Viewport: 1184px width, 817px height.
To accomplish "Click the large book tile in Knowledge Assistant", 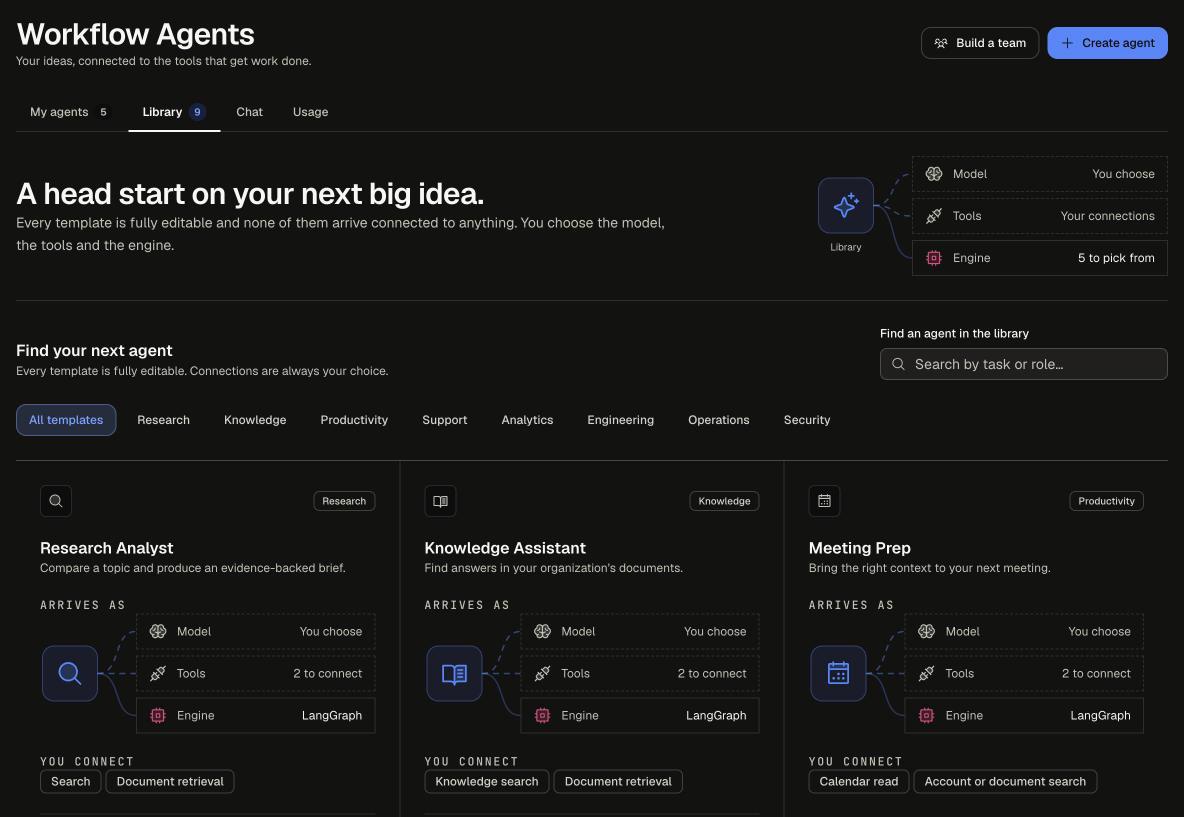I will click(454, 673).
